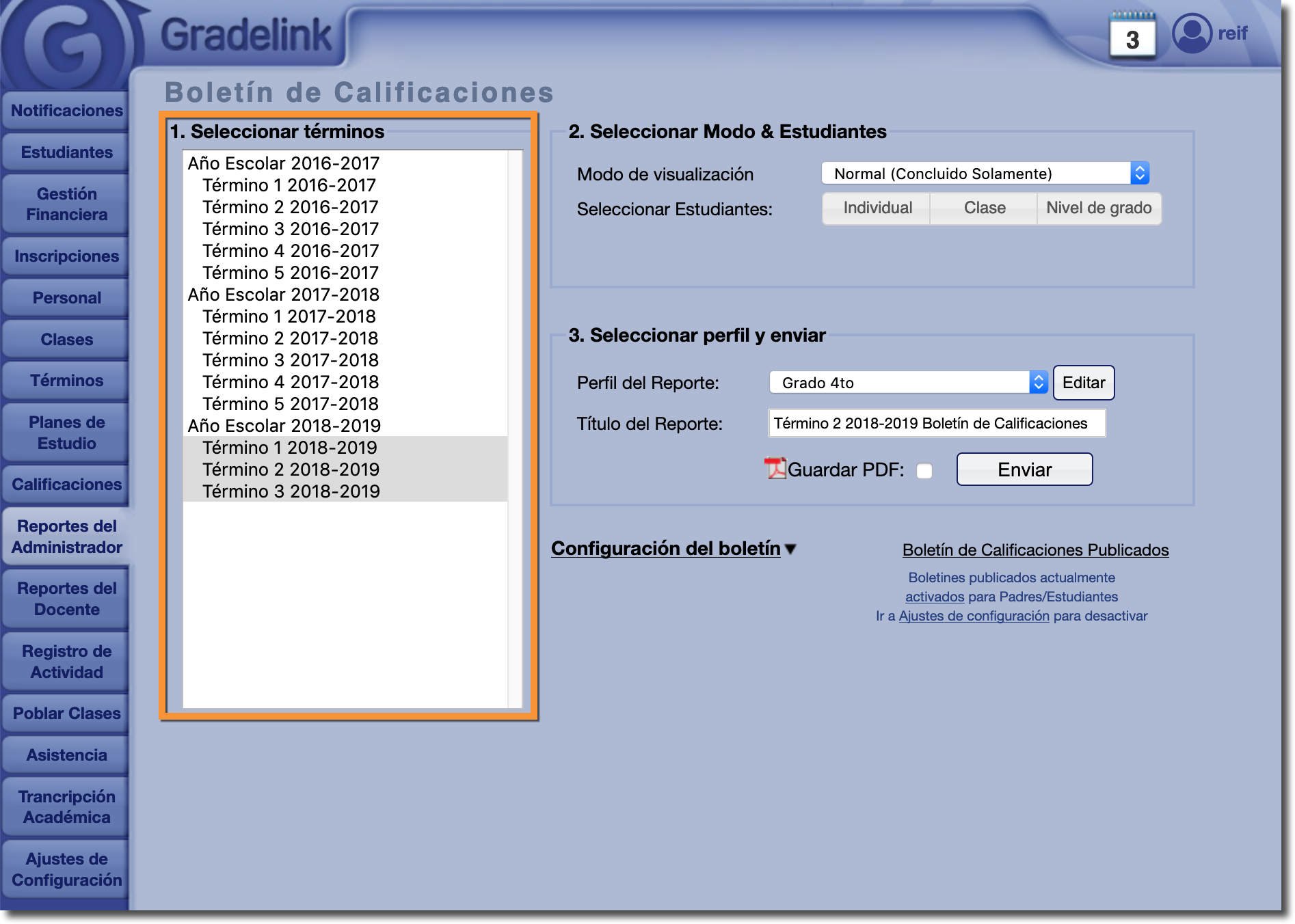Select Individual student mode
Viewport: 1295px width, 924px height.
click(x=877, y=208)
